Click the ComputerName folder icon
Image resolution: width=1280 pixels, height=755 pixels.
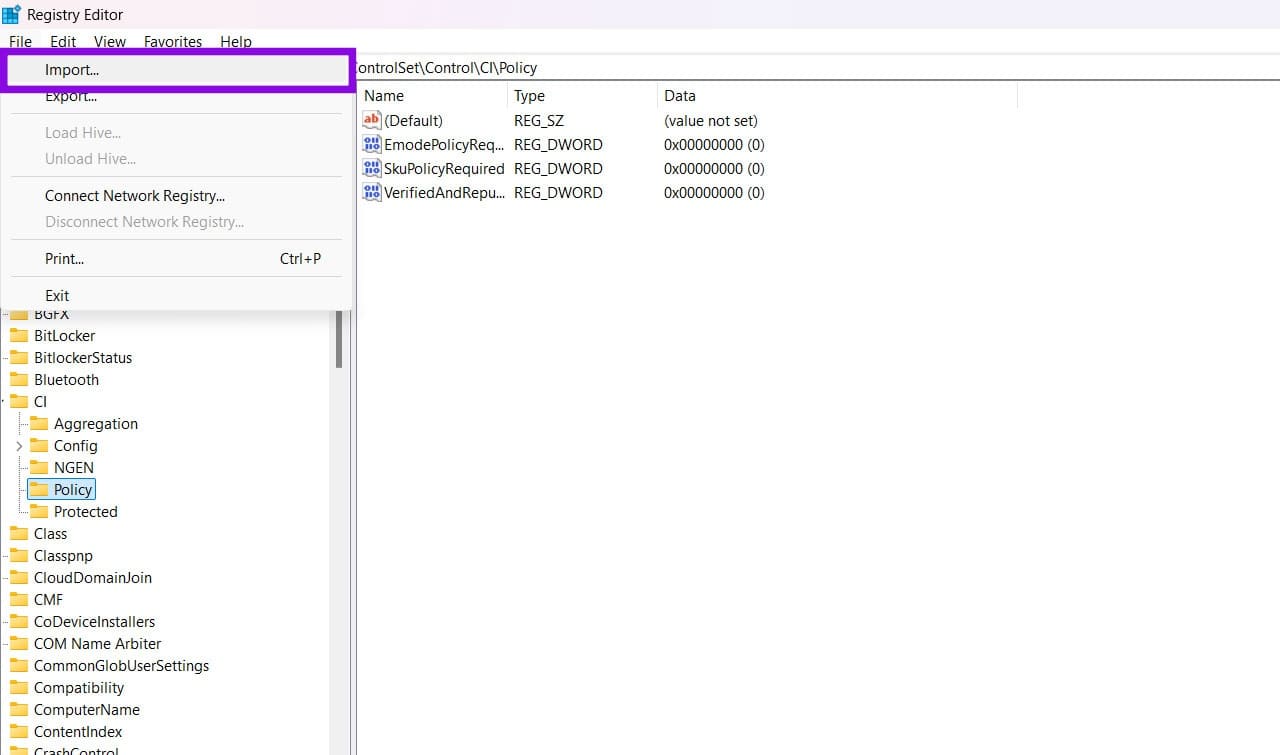pyautogui.click(x=19, y=709)
